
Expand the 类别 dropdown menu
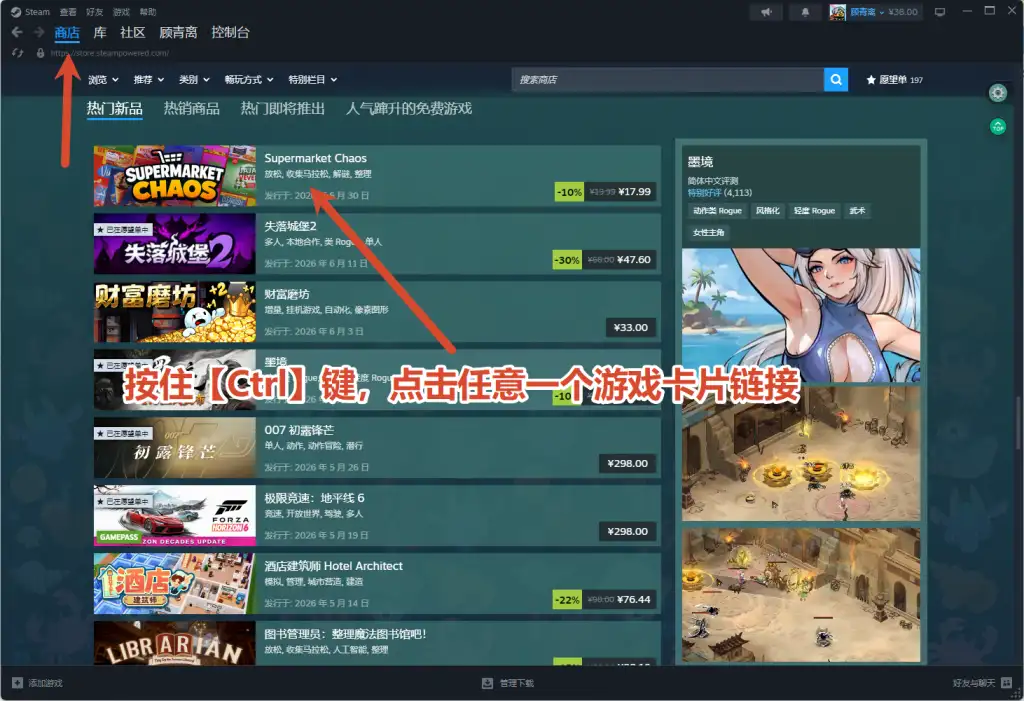tap(194, 80)
